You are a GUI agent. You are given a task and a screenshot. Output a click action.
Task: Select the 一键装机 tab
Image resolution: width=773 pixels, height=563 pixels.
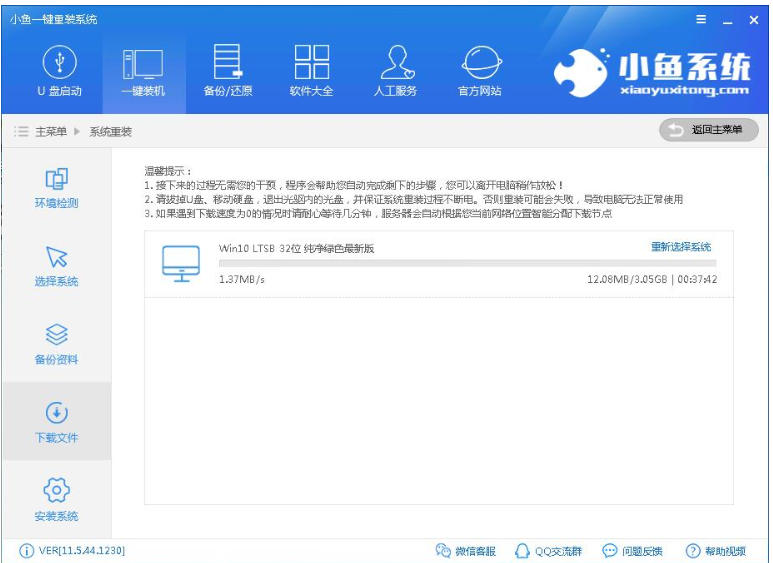click(x=143, y=73)
